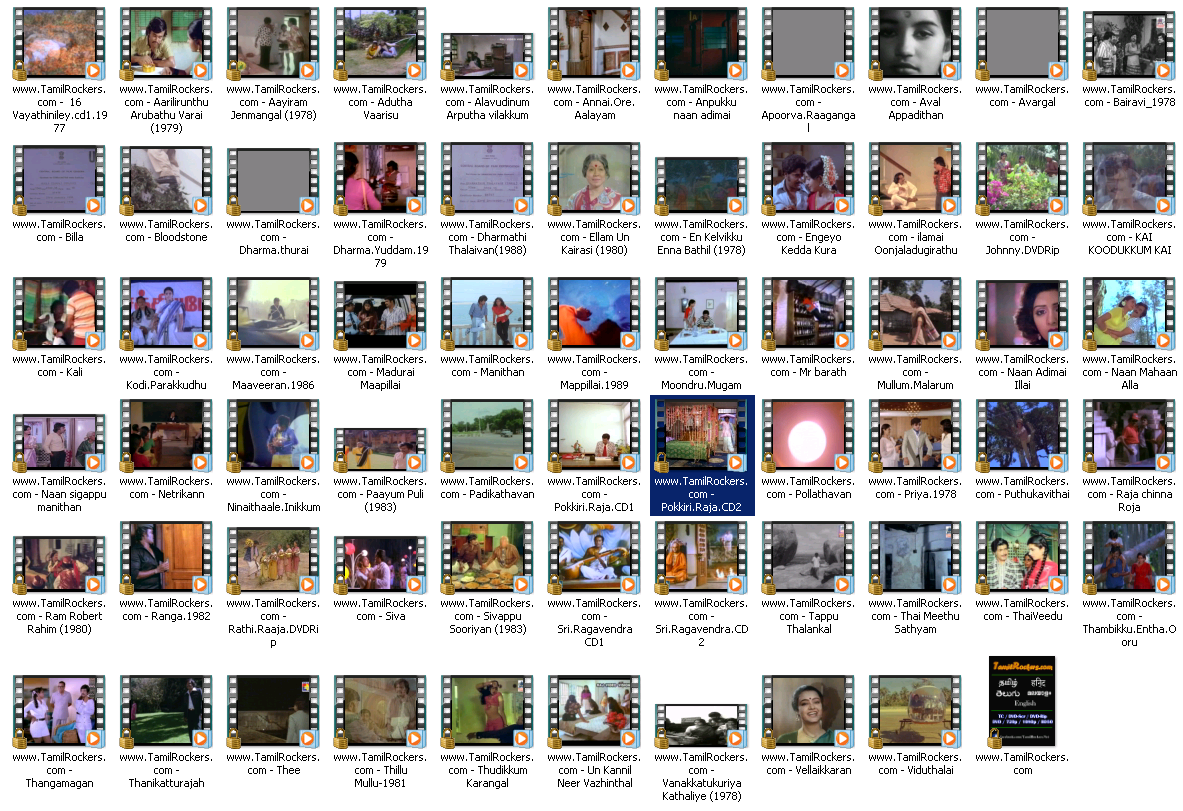This screenshot has height=811, width=1183.
Task: Click the Puthukavithai video file icon
Action: point(1022,436)
